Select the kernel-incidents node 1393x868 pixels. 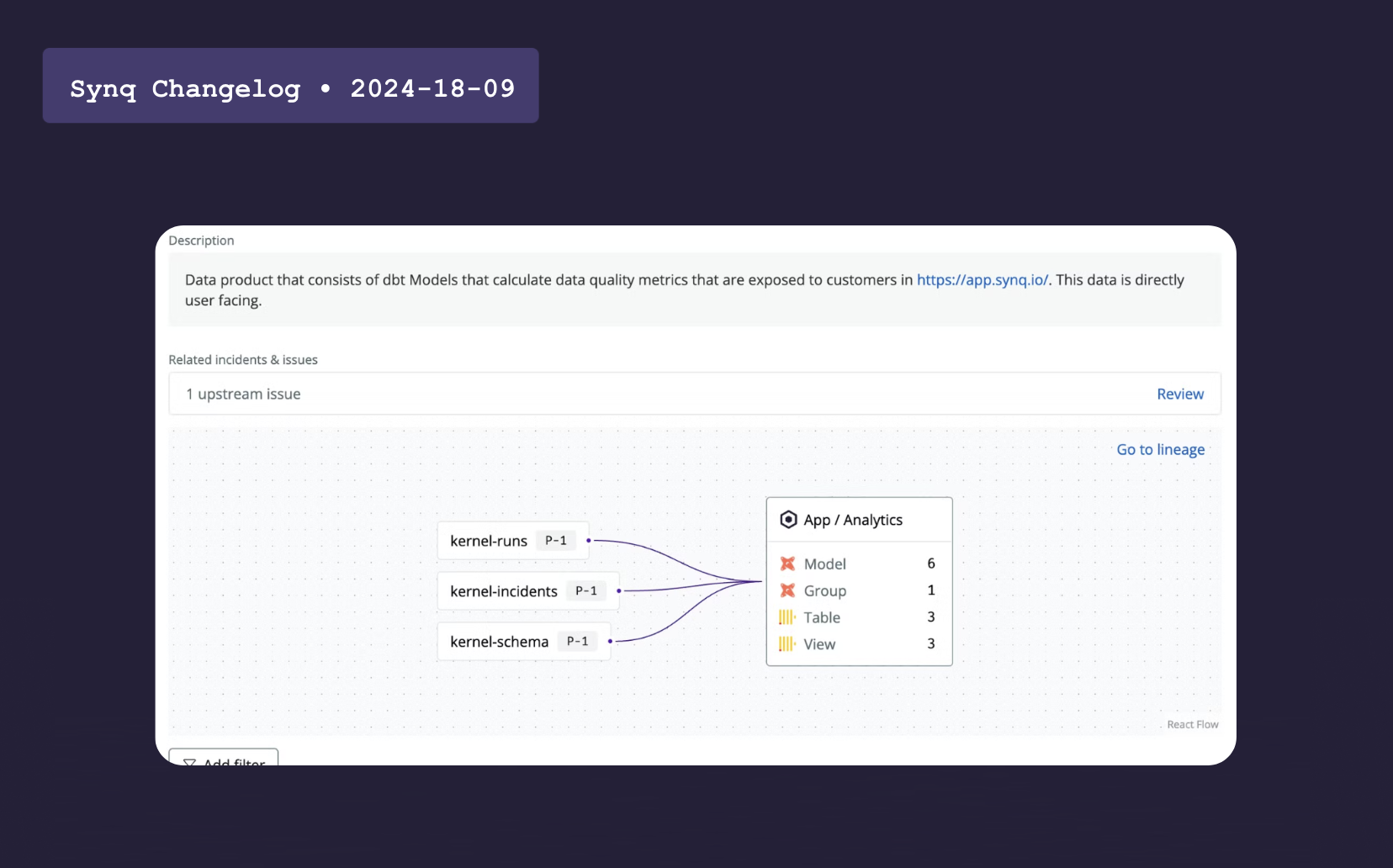click(x=528, y=591)
